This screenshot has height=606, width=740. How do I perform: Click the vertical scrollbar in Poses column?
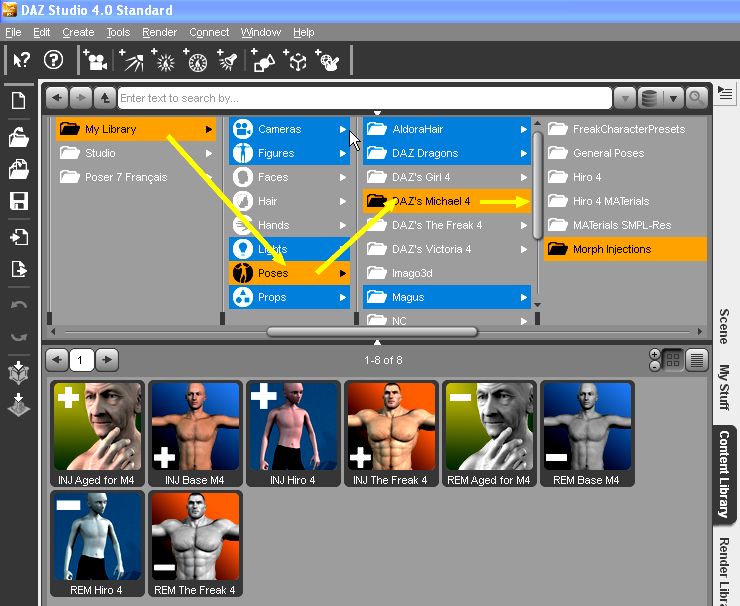(538, 185)
